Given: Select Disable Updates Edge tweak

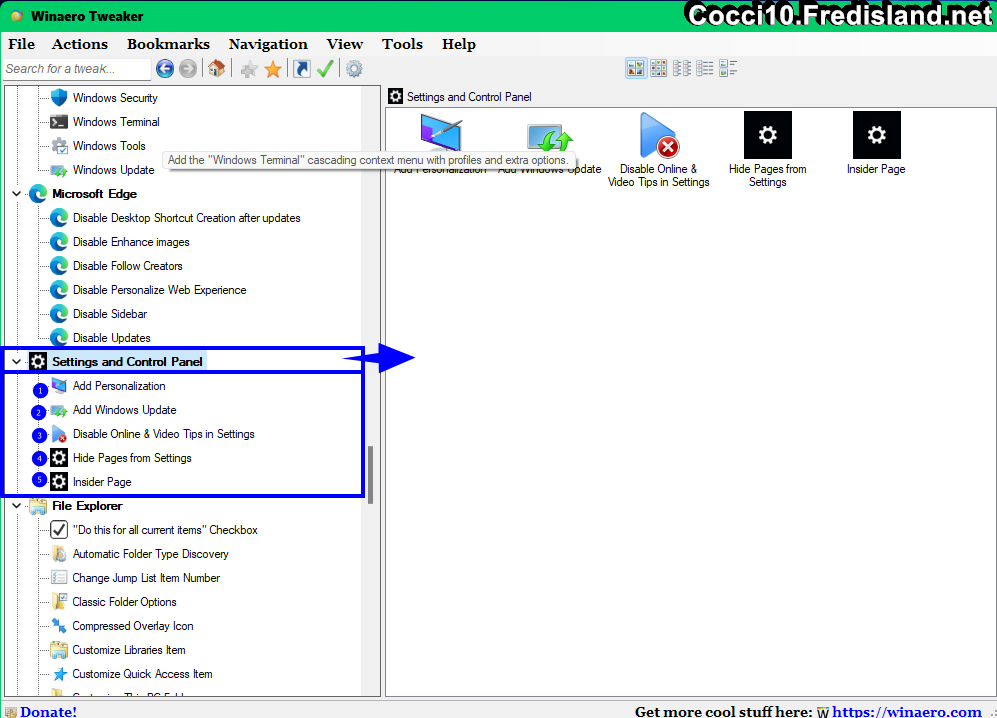Looking at the screenshot, I should point(111,338).
